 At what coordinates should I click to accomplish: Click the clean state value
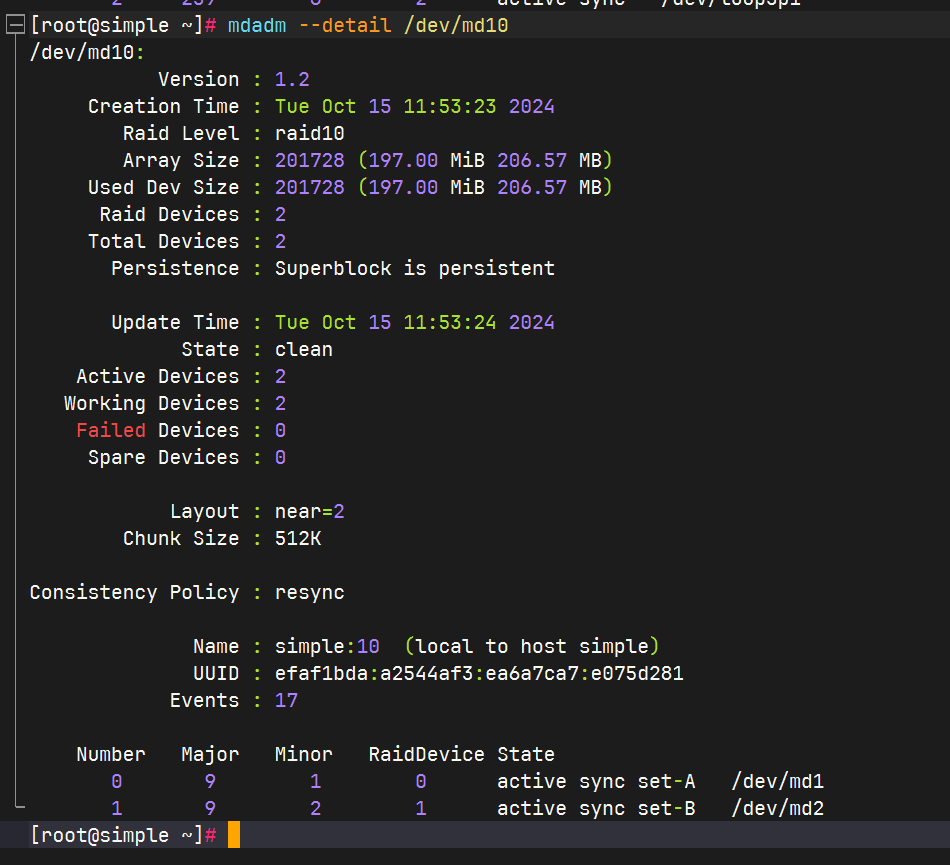click(304, 349)
